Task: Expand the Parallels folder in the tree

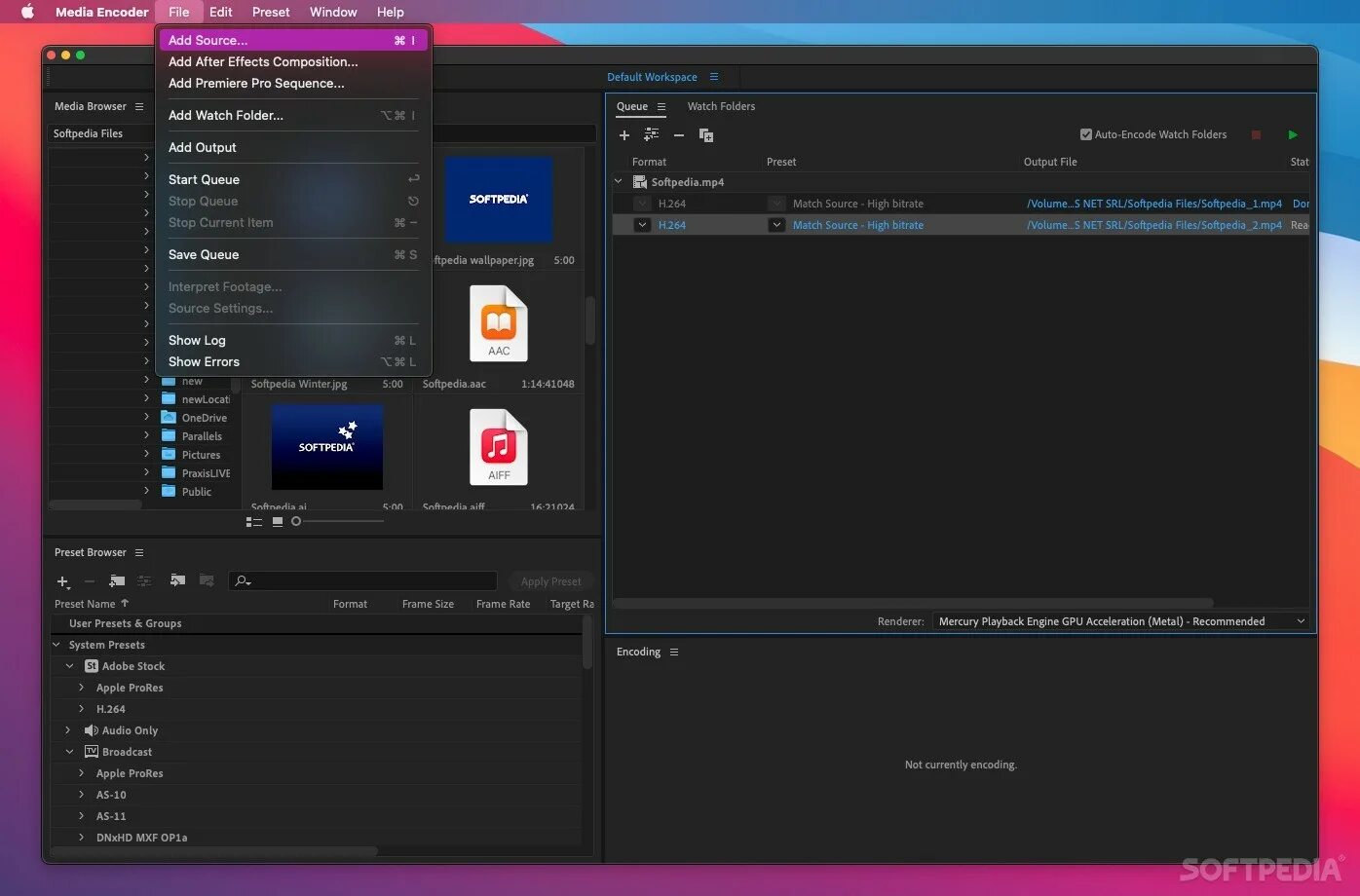Action: [x=147, y=436]
